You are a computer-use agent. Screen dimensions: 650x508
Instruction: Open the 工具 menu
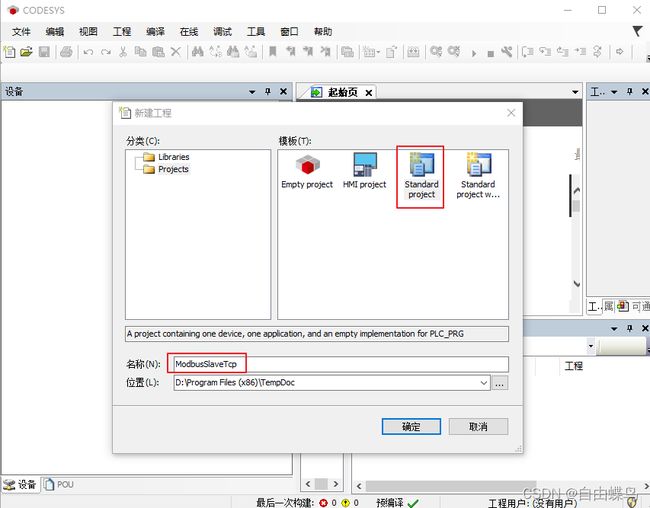click(x=256, y=32)
